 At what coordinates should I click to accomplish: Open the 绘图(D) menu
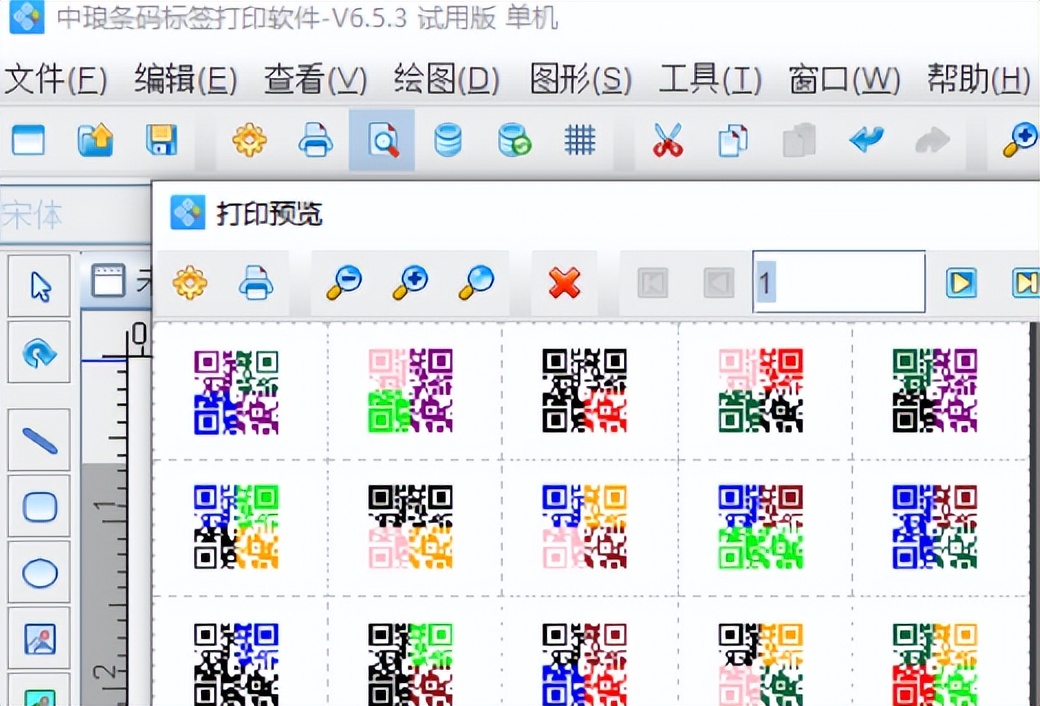(x=446, y=80)
